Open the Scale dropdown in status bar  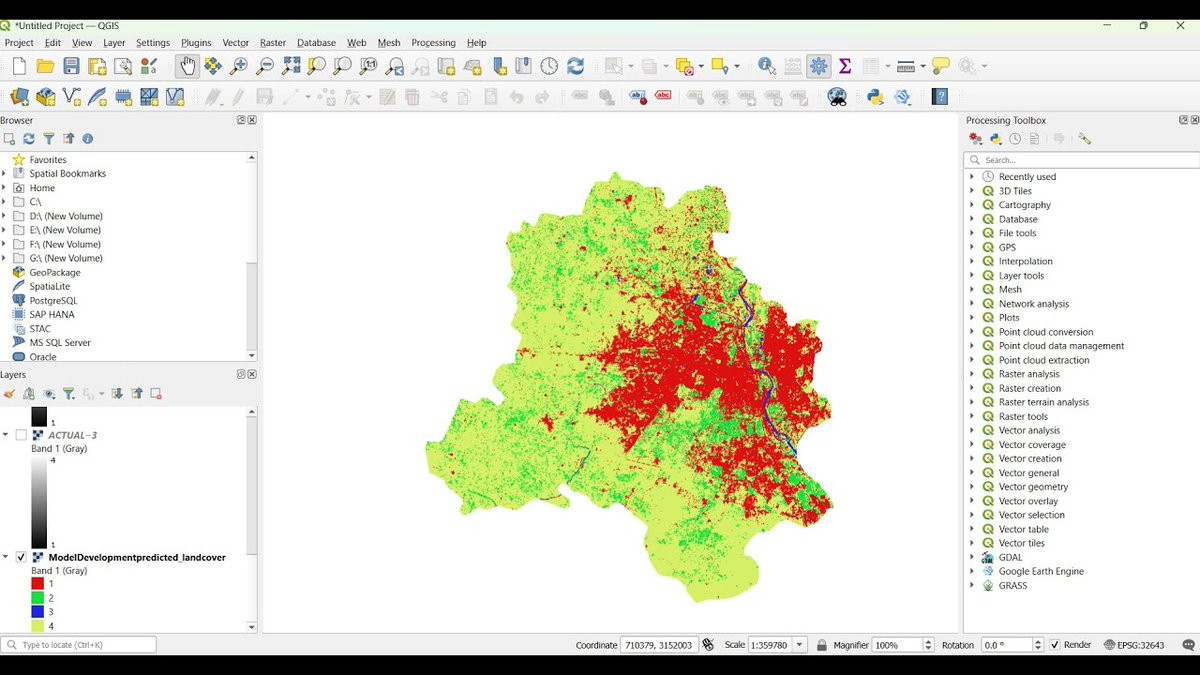pyautogui.click(x=799, y=645)
